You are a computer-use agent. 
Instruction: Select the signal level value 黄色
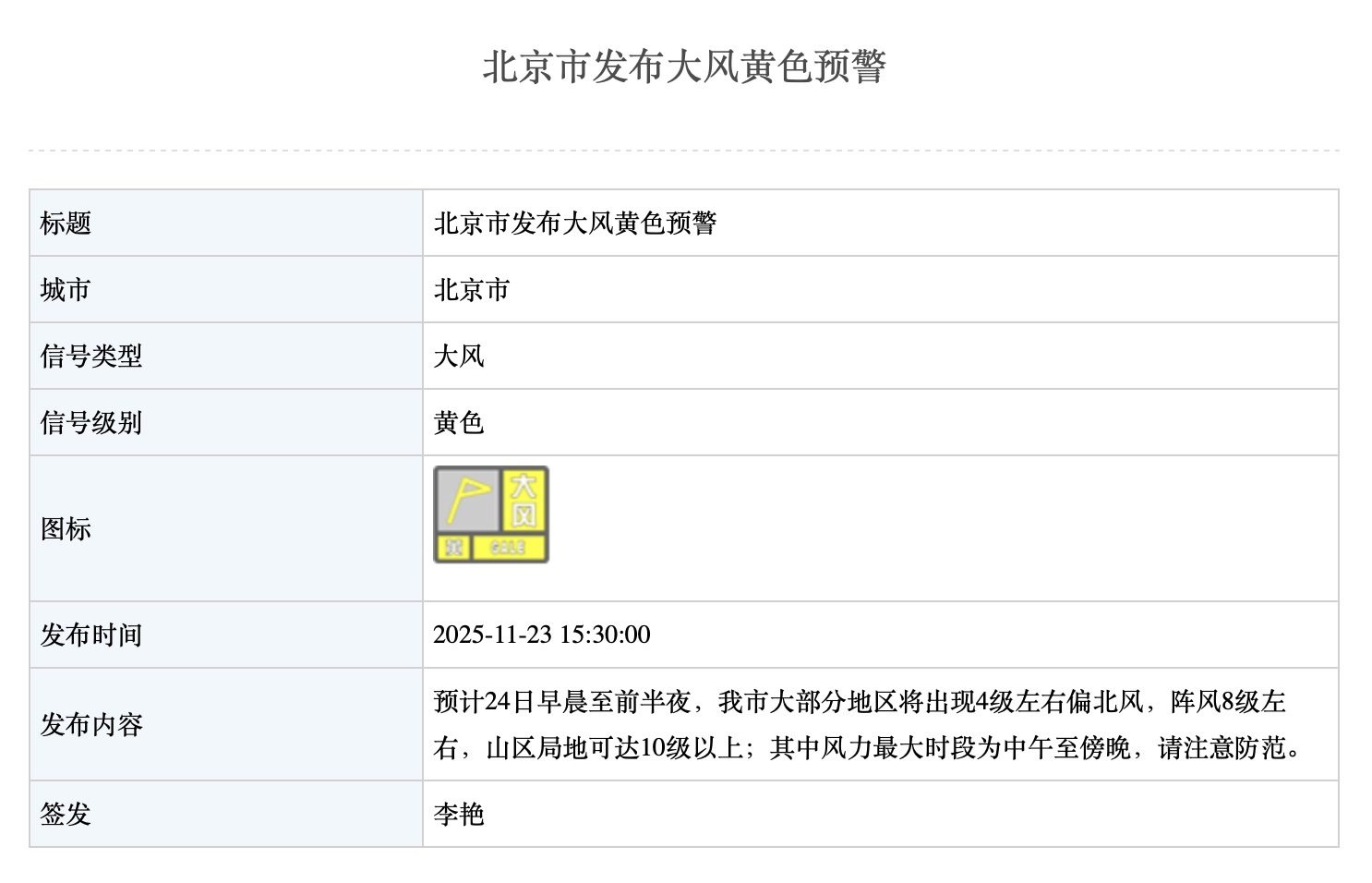point(459,423)
